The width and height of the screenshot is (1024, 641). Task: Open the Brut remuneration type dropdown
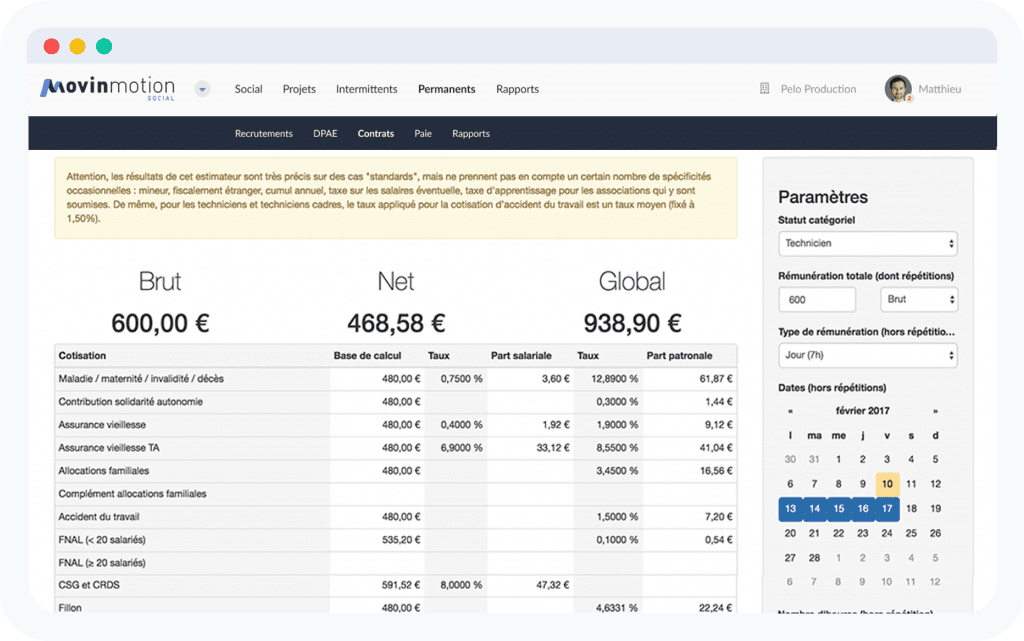[x=918, y=299]
